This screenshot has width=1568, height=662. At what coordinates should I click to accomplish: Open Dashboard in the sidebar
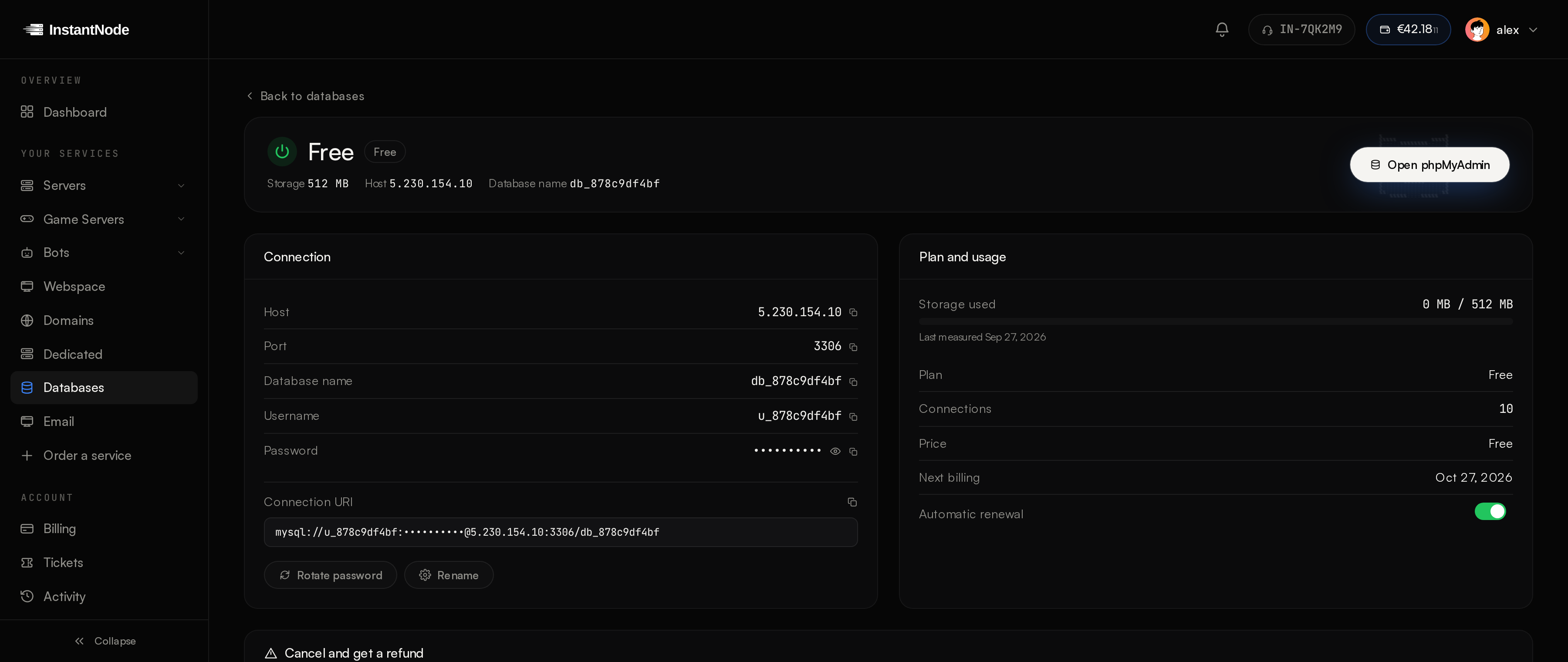104,112
